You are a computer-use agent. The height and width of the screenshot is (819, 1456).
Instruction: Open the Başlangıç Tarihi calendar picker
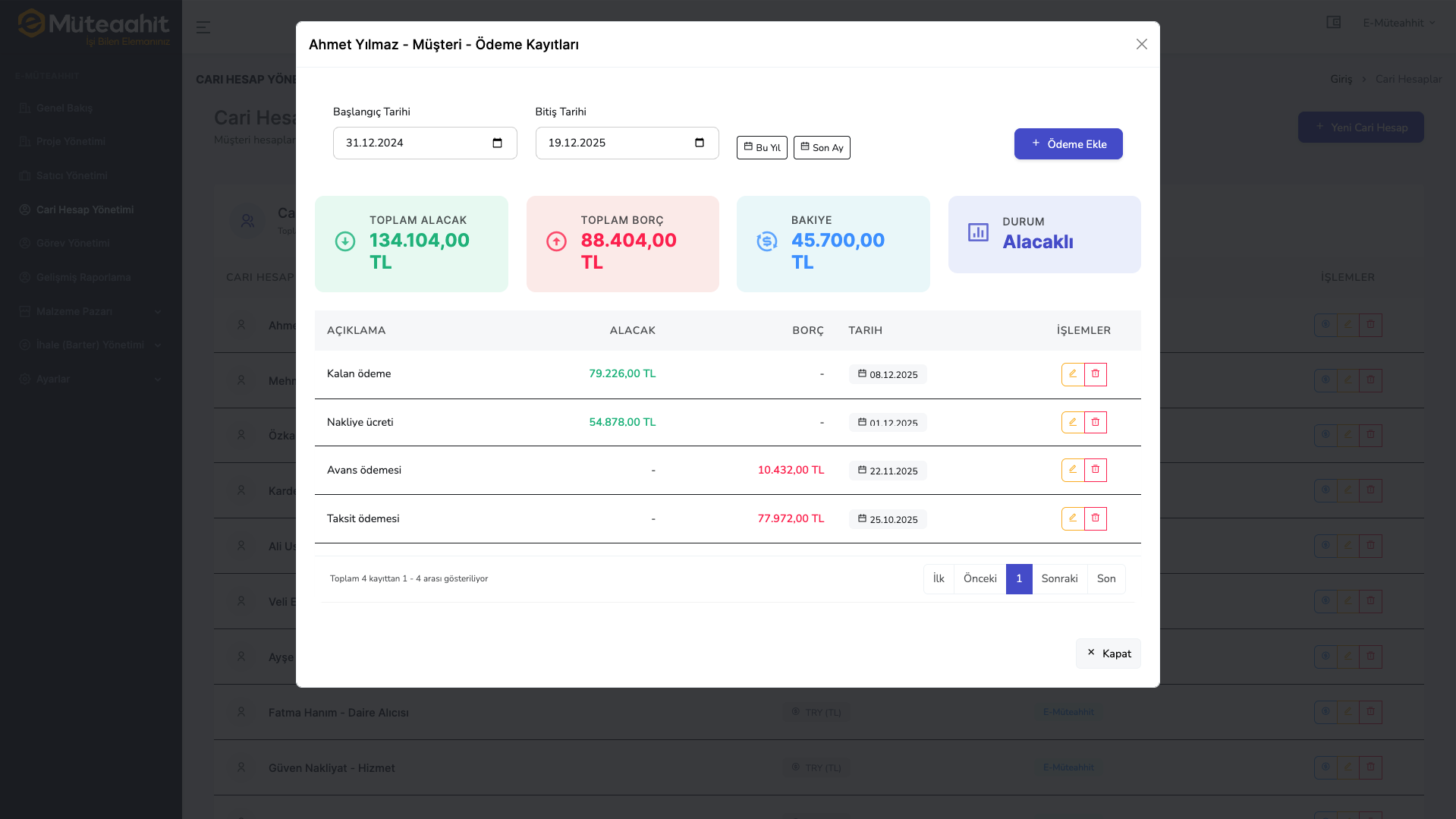coord(497,143)
